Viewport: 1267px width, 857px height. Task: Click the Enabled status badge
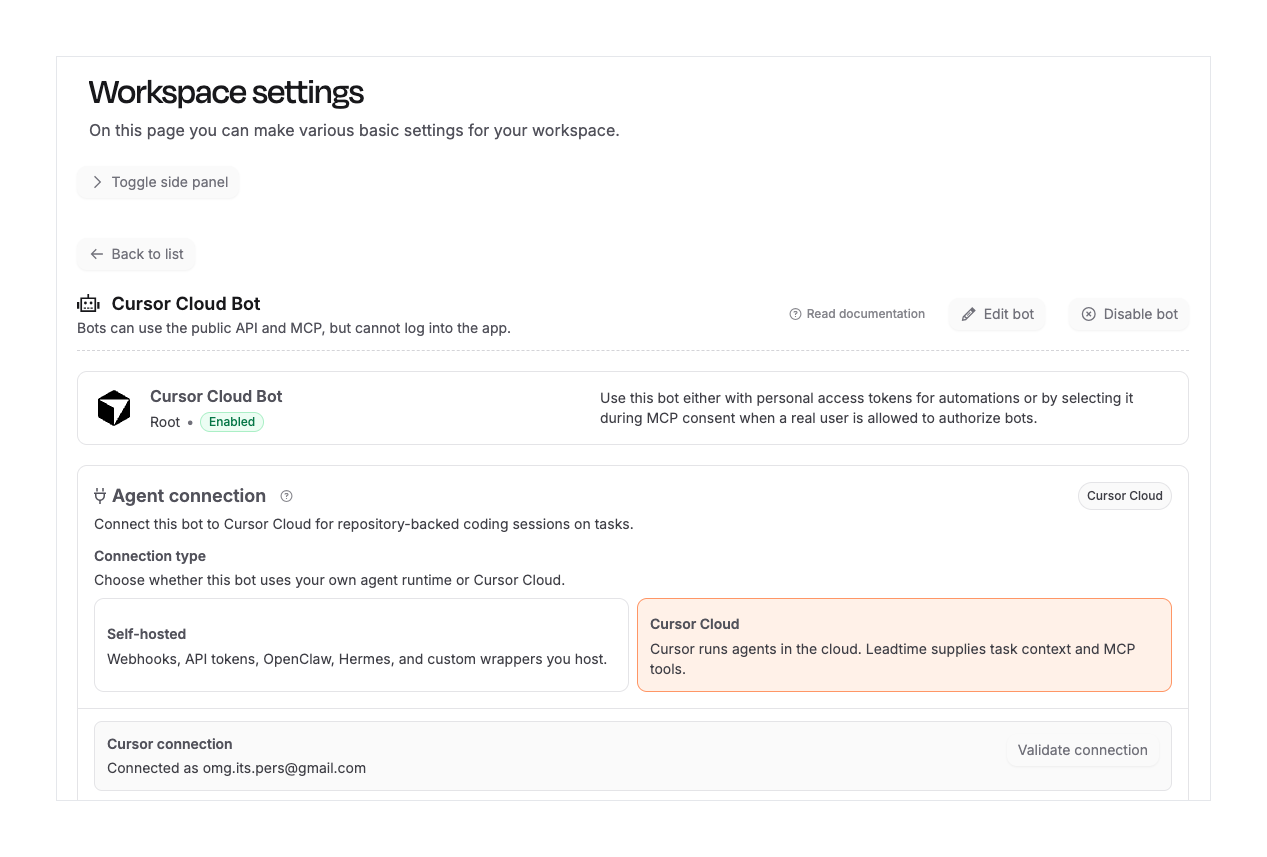tap(232, 422)
